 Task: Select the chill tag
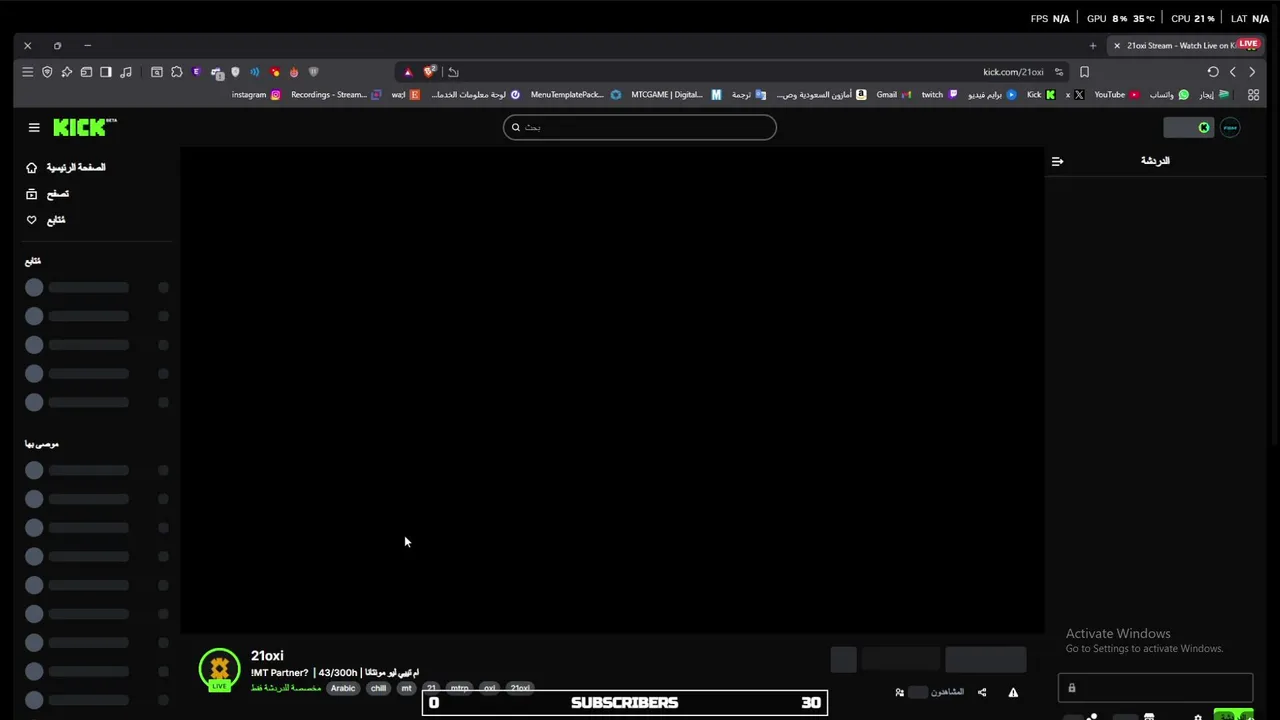click(x=378, y=689)
